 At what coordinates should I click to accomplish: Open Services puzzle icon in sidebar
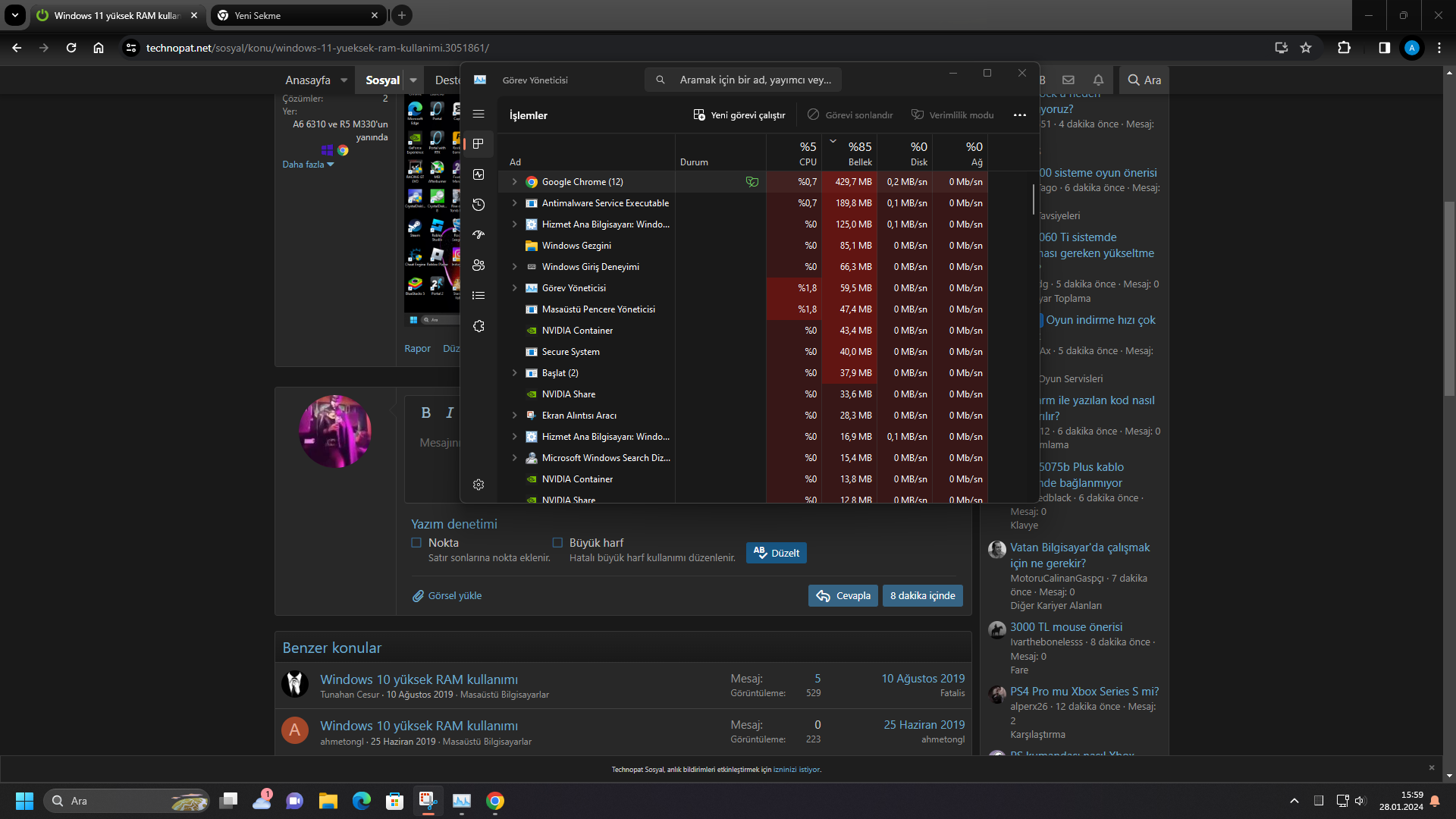pyautogui.click(x=479, y=326)
